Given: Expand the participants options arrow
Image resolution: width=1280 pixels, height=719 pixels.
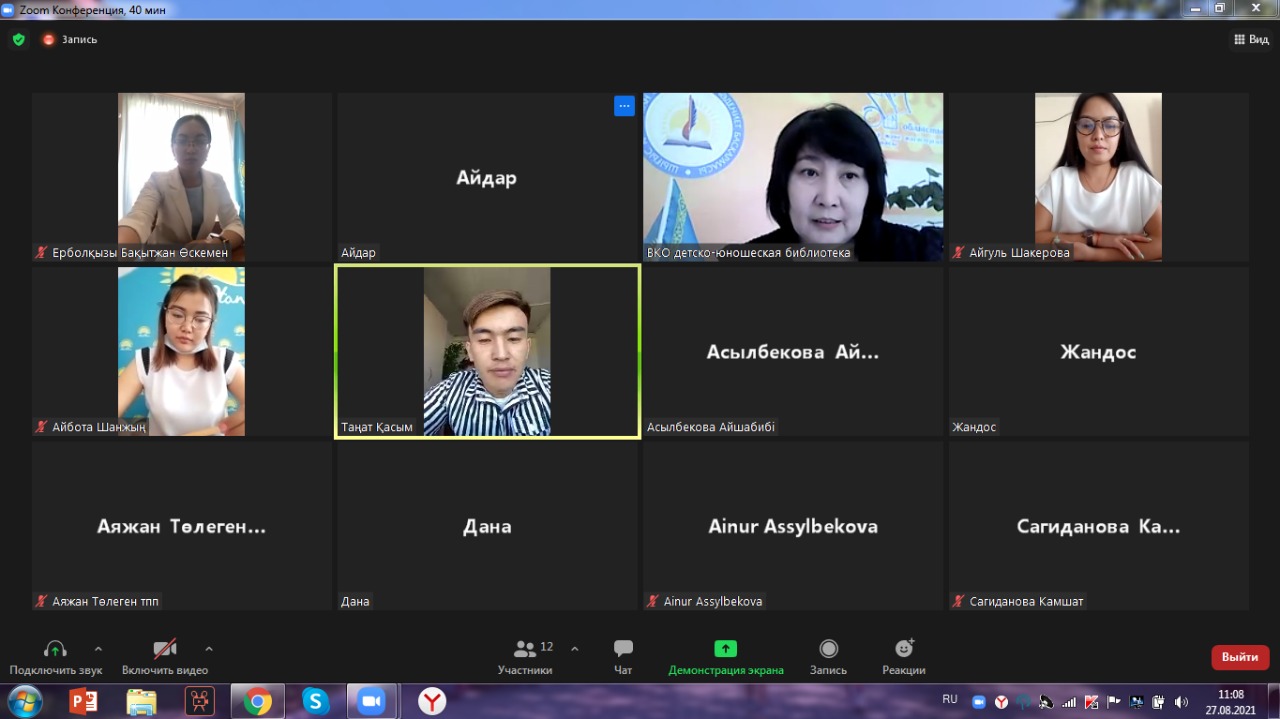Looking at the screenshot, I should pyautogui.click(x=574, y=648).
